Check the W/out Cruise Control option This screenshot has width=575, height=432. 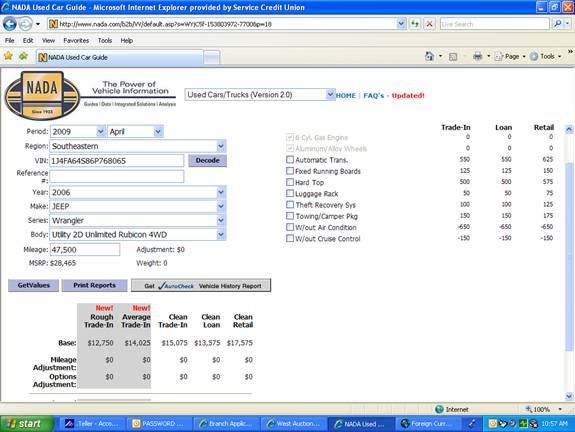pyautogui.click(x=290, y=238)
